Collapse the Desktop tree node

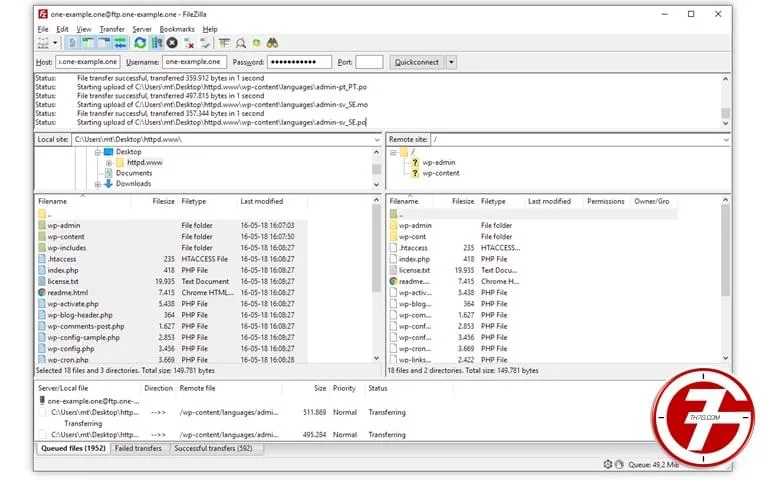[x=97, y=152]
